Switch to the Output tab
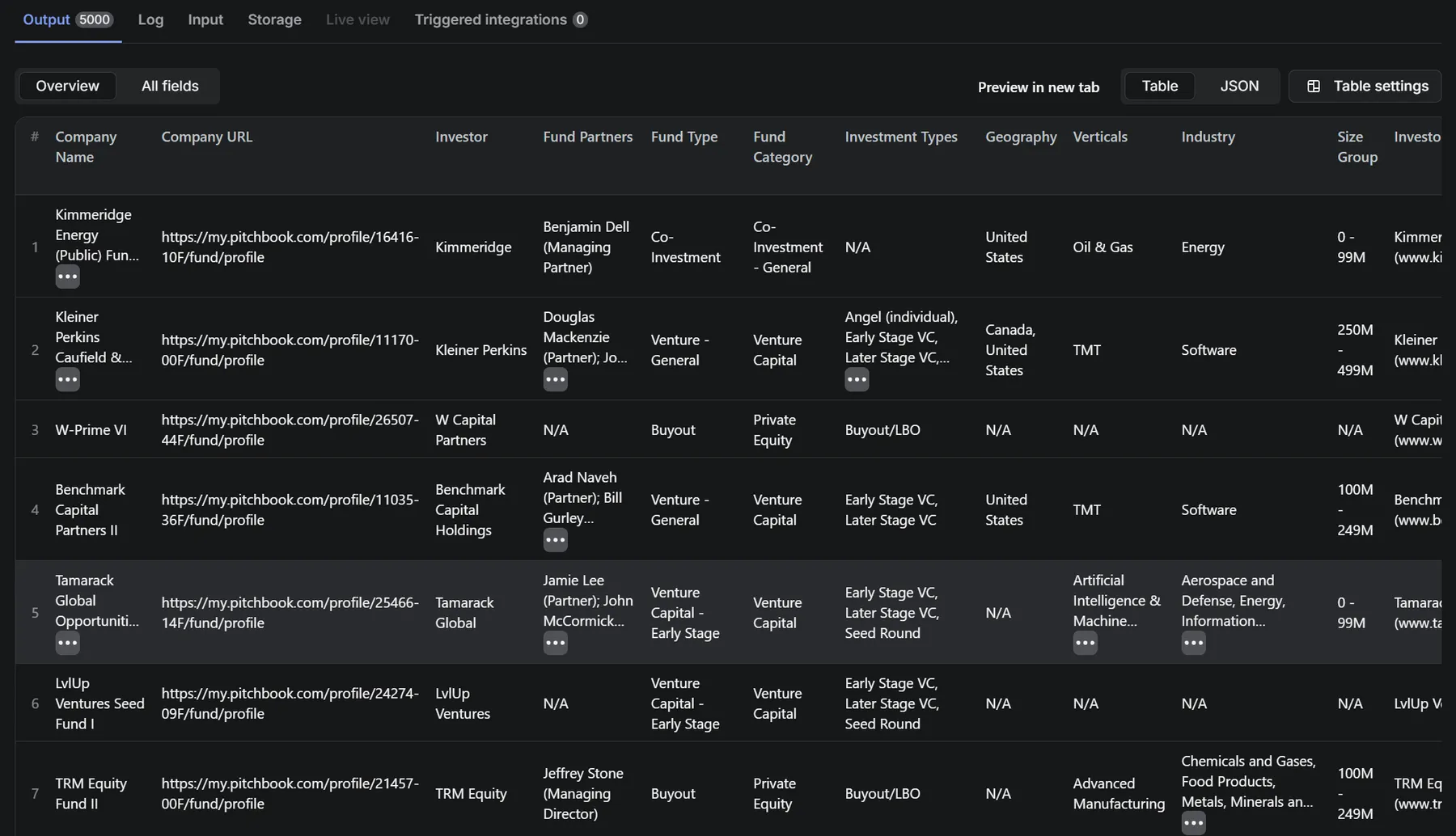 coord(68,19)
